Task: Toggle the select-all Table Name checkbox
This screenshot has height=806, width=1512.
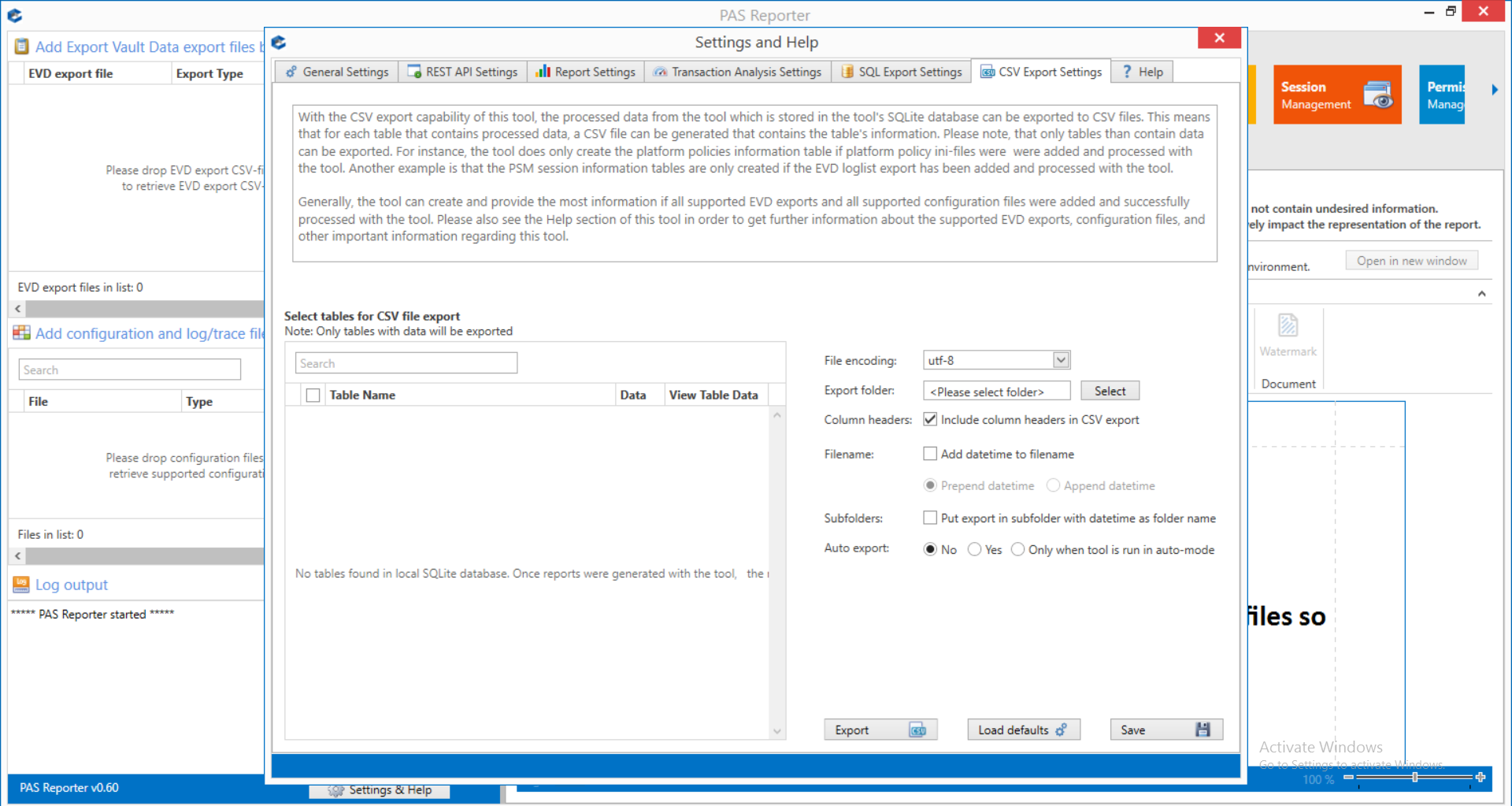Action: [313, 396]
